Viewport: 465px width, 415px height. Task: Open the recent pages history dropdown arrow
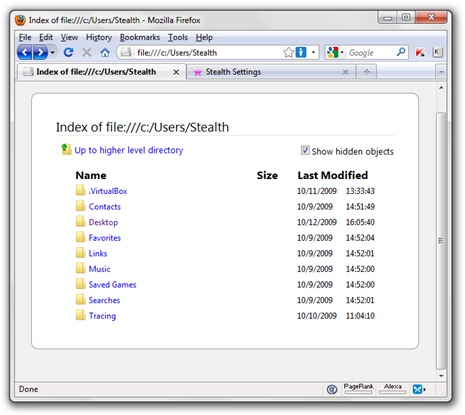(52, 53)
